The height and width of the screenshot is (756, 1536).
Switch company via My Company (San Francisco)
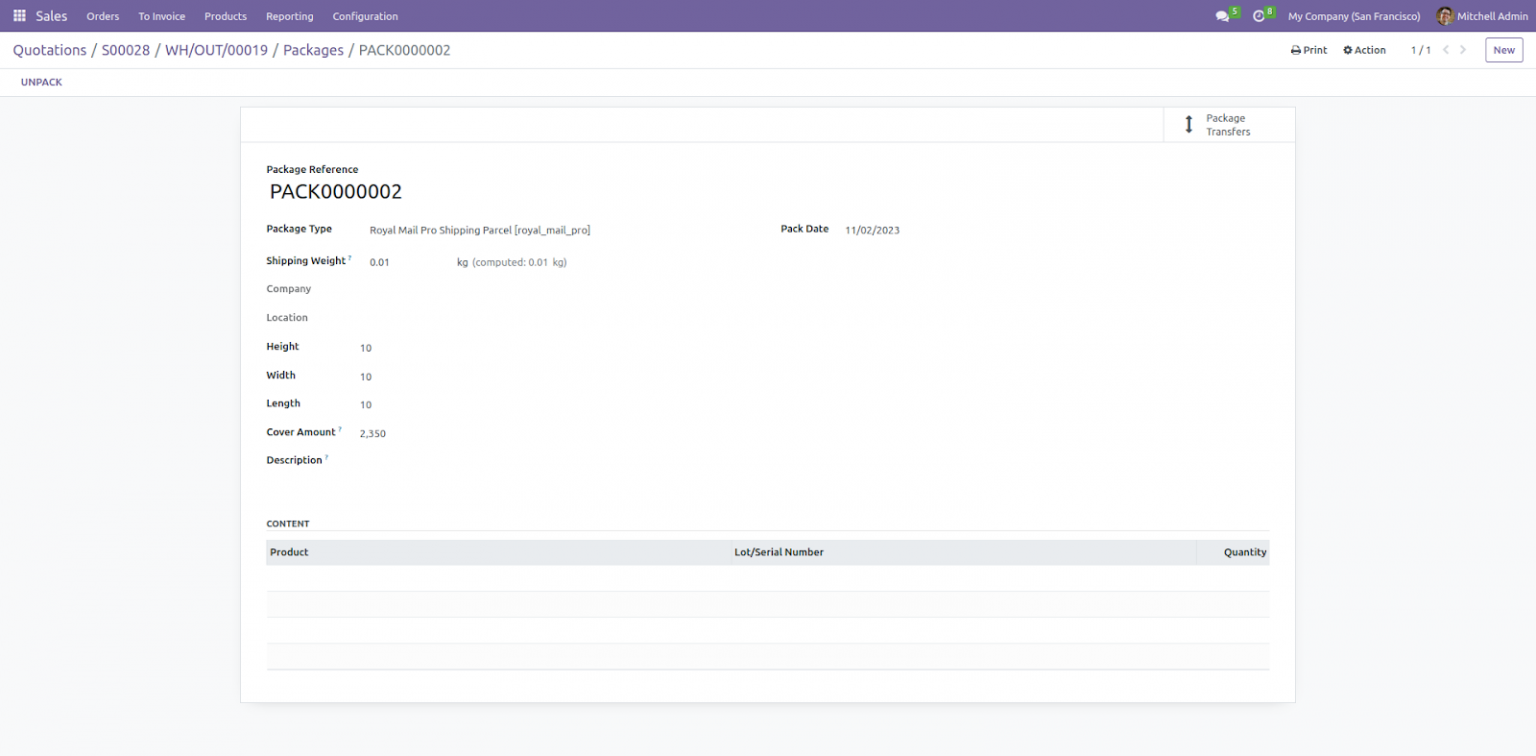pos(1354,16)
